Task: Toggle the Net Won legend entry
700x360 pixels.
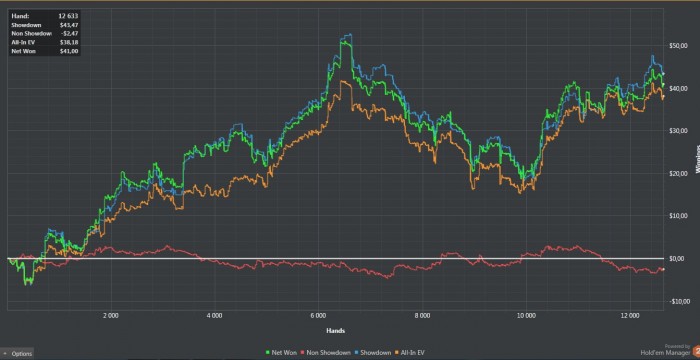Action: point(281,353)
